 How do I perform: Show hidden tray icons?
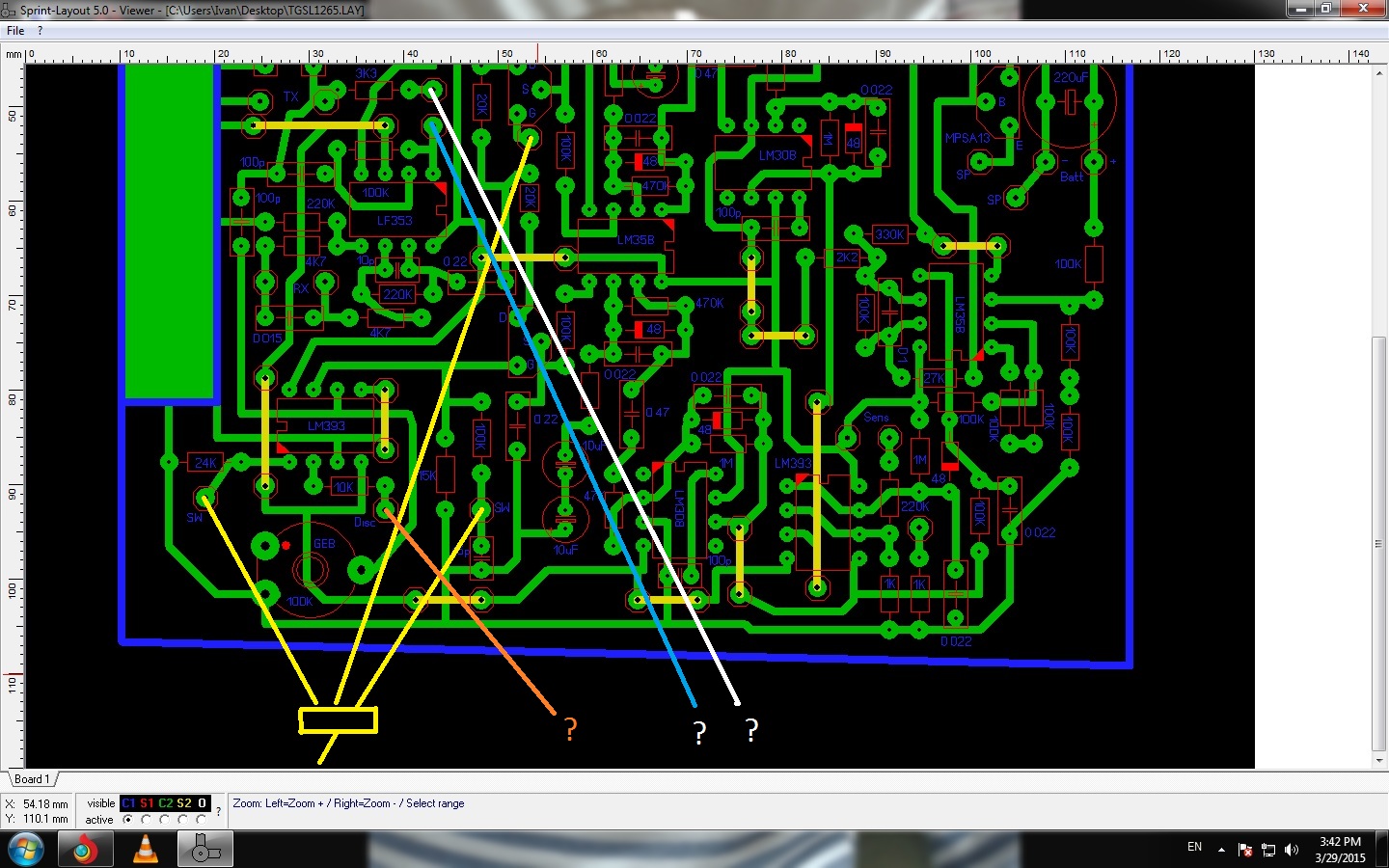click(x=1221, y=850)
